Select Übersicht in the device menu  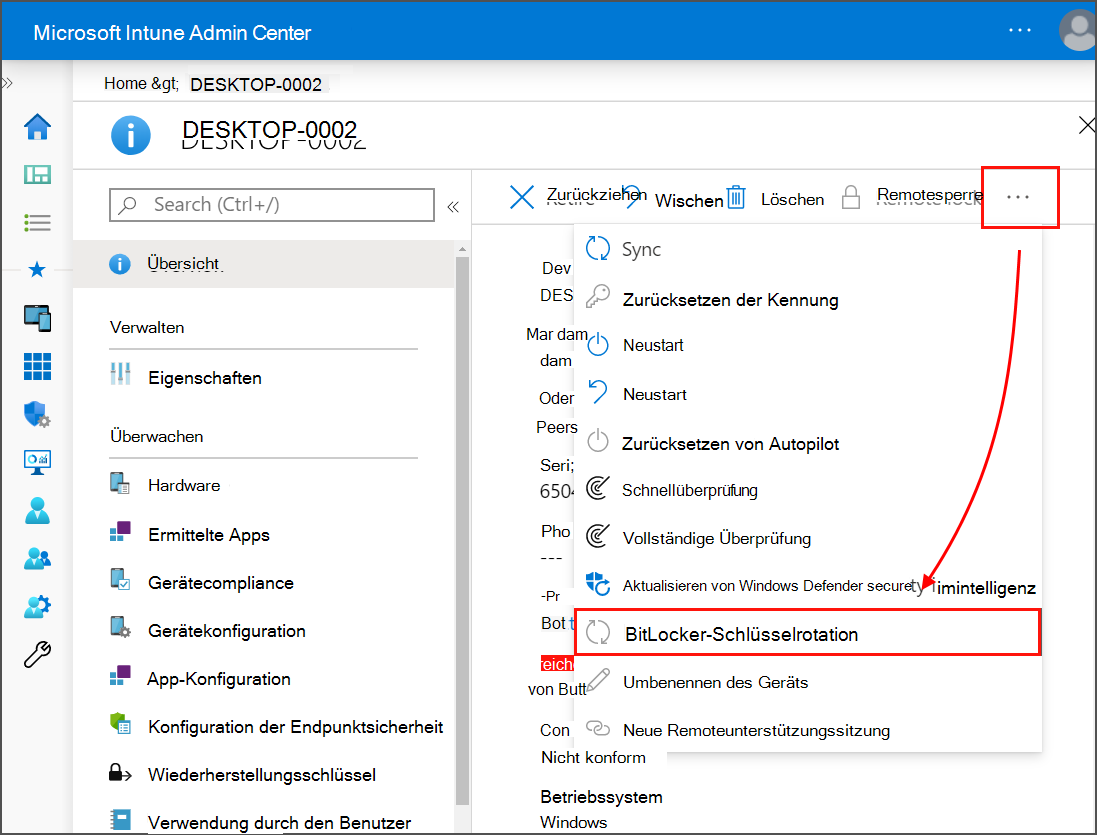264,264
